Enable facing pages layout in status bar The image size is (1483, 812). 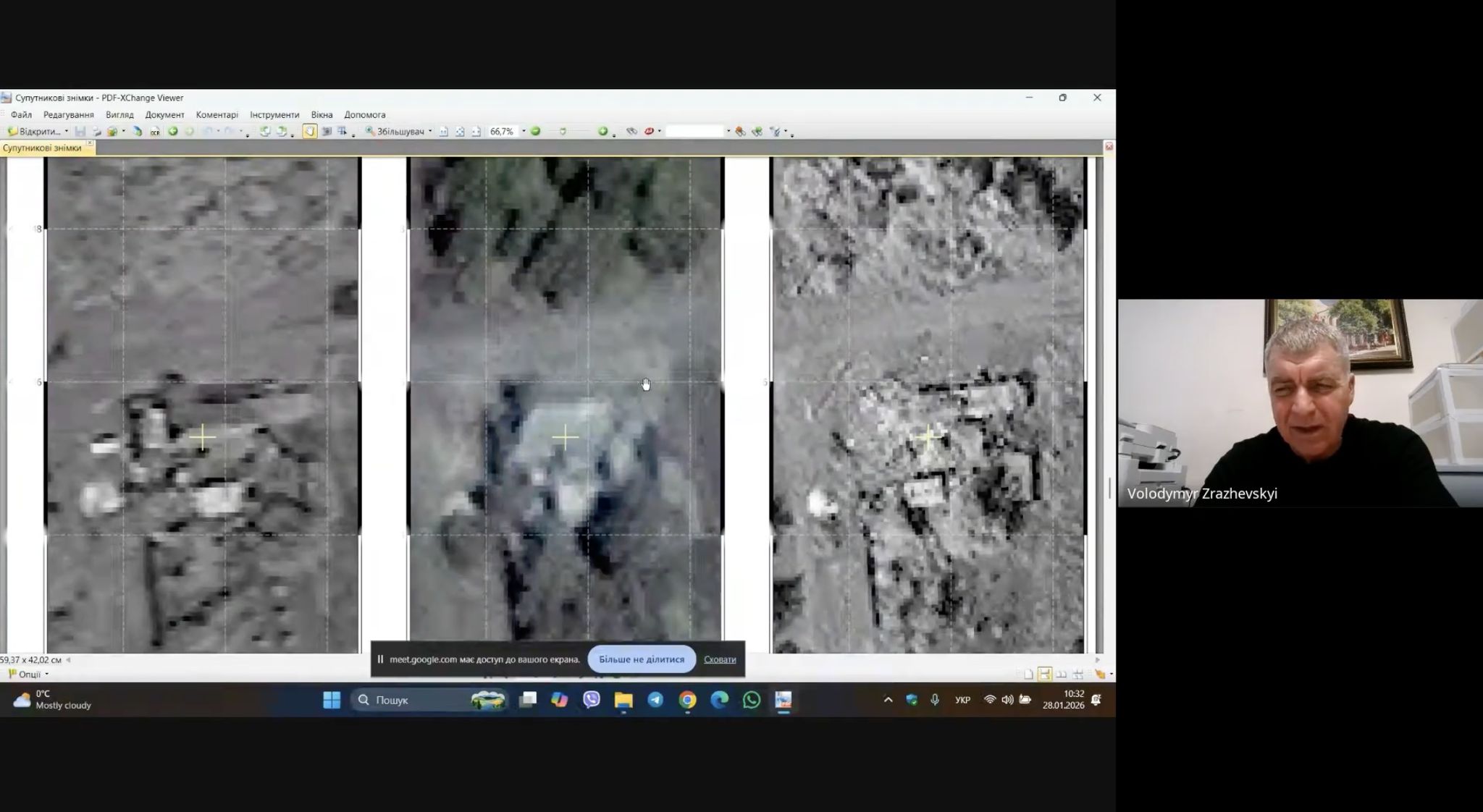point(1061,674)
